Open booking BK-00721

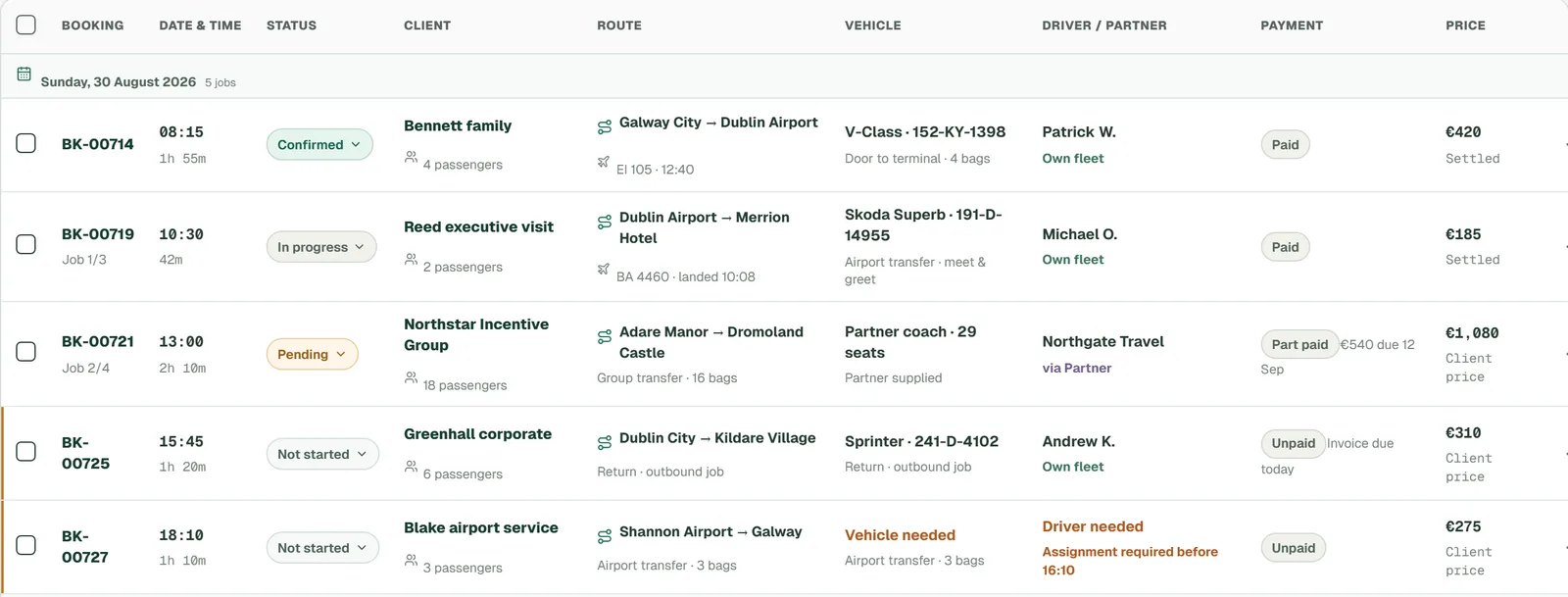point(98,341)
